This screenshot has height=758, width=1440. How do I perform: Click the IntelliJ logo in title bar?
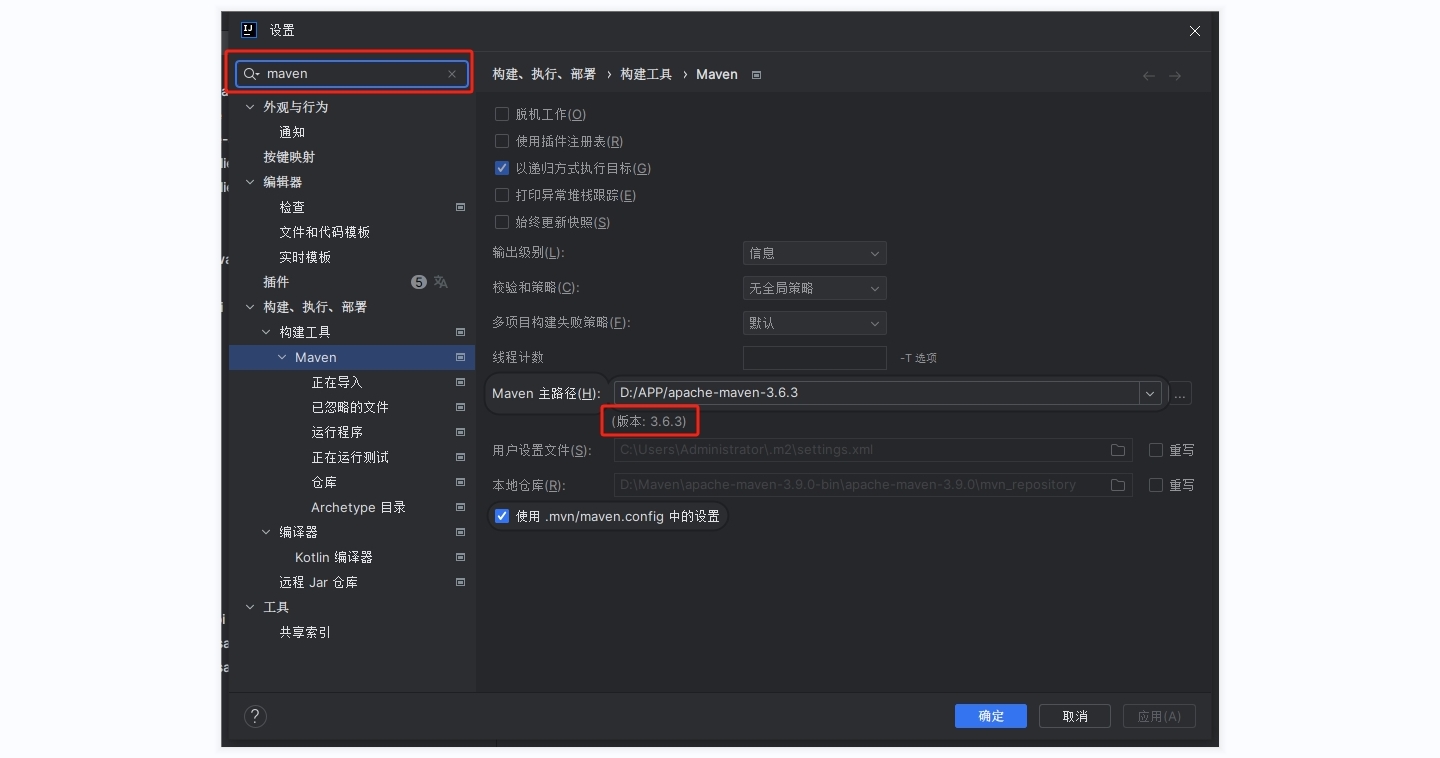(249, 30)
